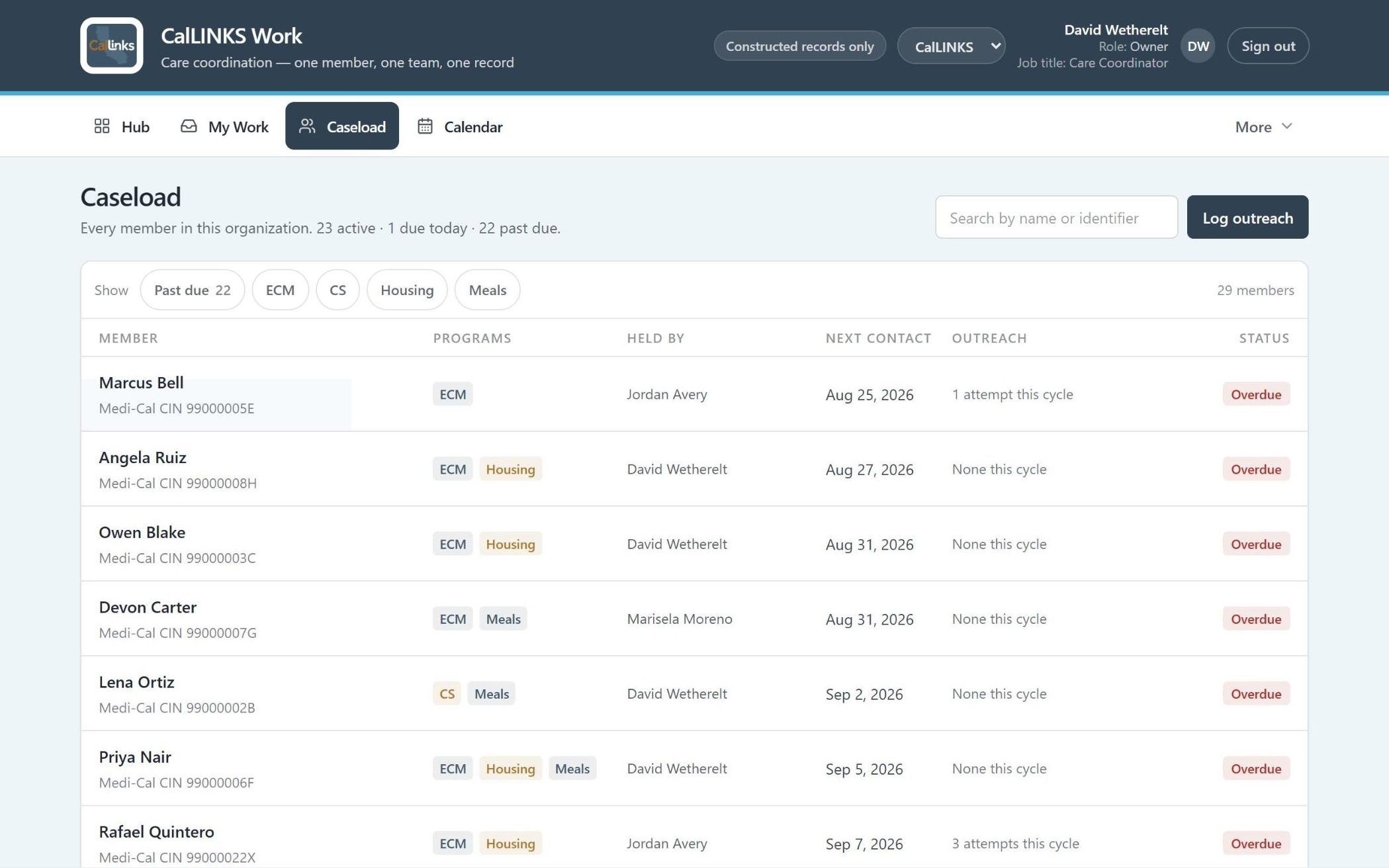This screenshot has height=868, width=1389.
Task: Toggle the ECM filter chip
Action: coord(281,290)
